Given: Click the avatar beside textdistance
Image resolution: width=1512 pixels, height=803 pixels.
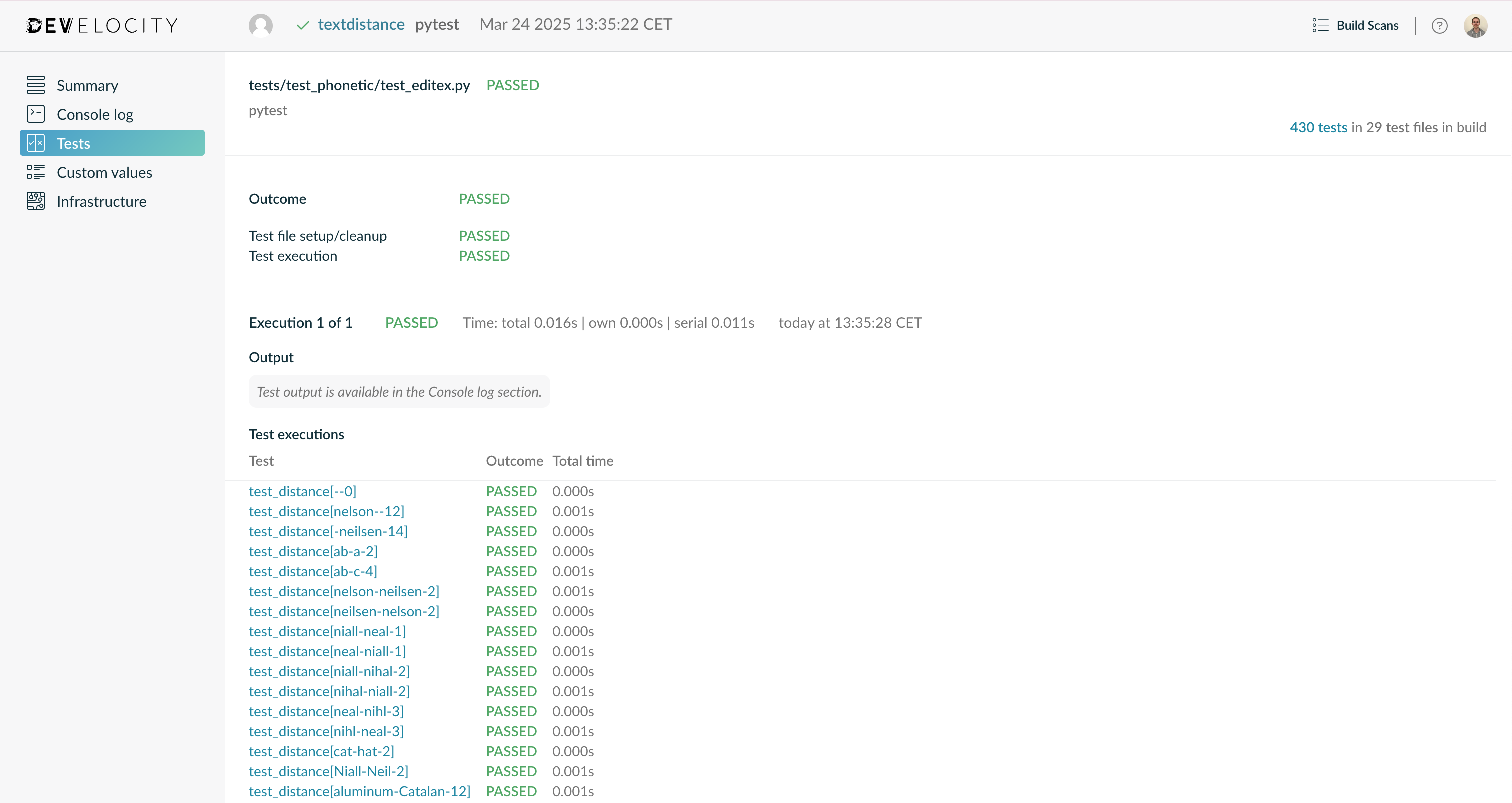Looking at the screenshot, I should click(260, 25).
